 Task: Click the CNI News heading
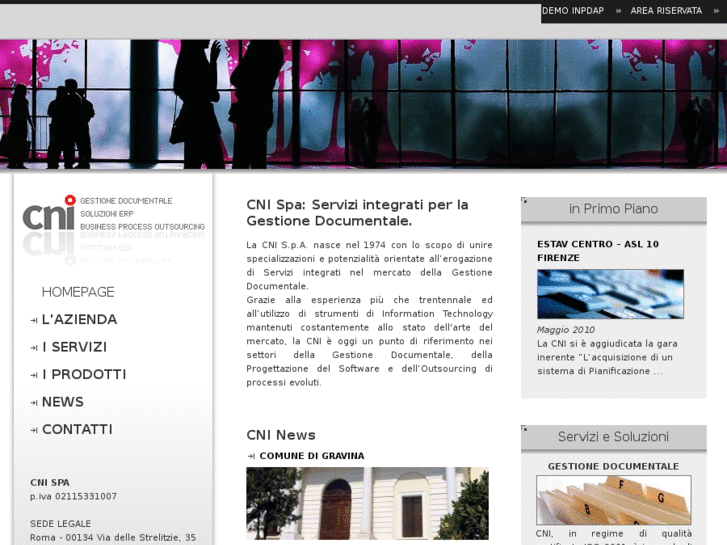281,435
